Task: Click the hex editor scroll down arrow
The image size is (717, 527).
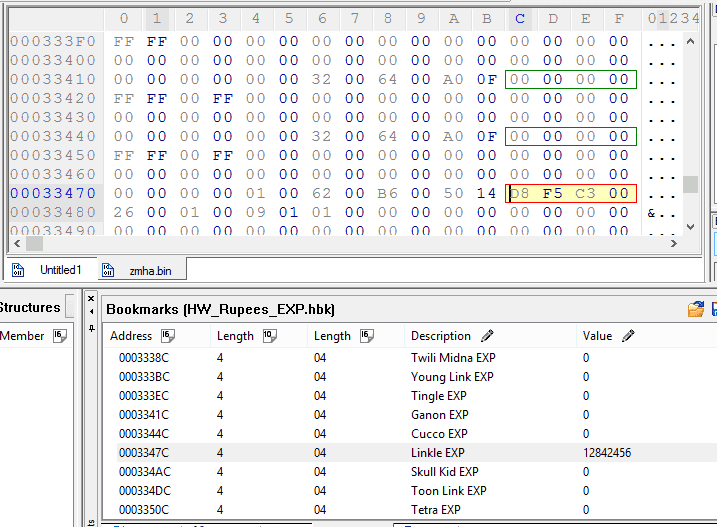Action: tap(690, 226)
